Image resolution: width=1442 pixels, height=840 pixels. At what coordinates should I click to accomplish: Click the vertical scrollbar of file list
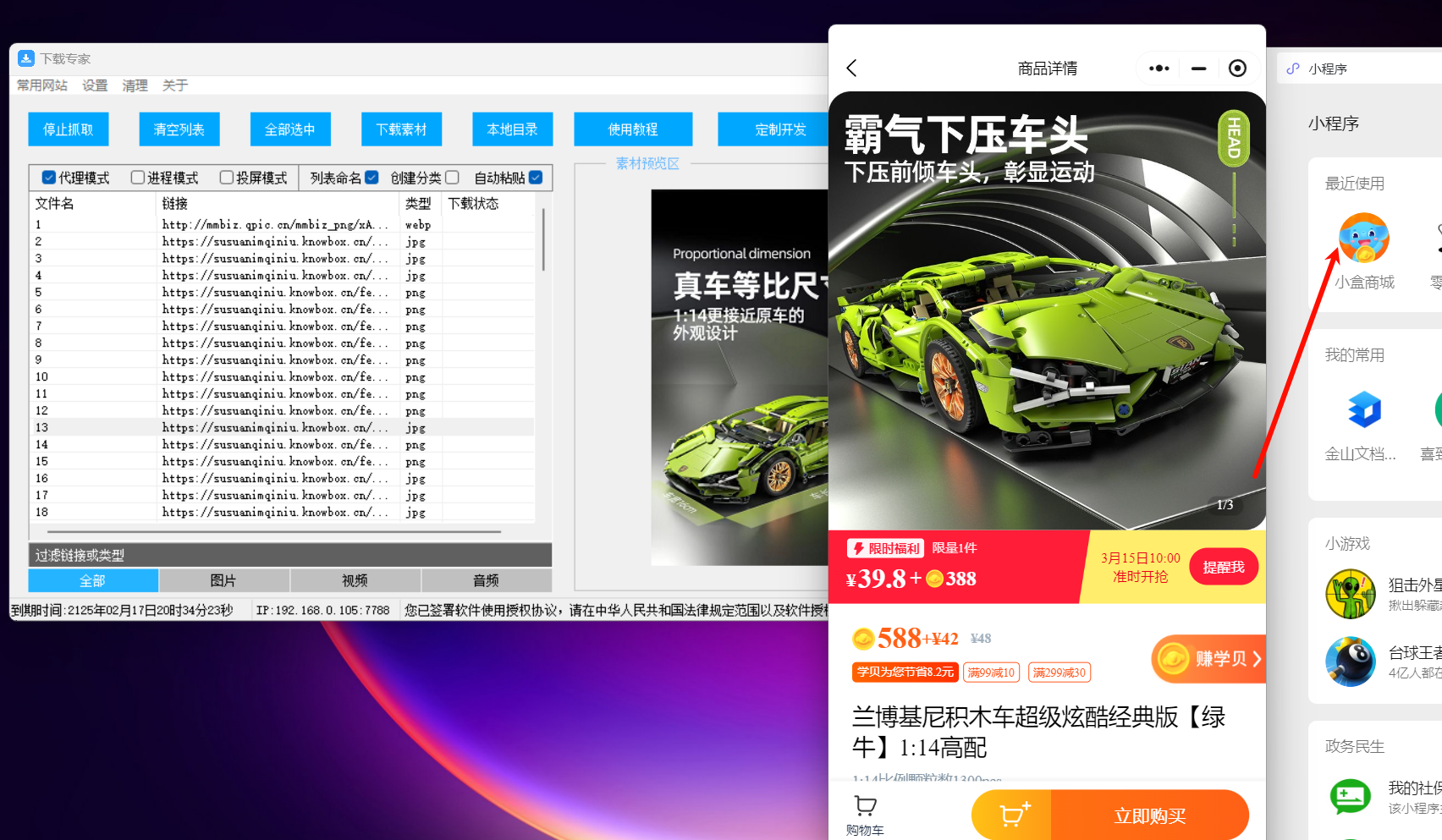click(542, 240)
